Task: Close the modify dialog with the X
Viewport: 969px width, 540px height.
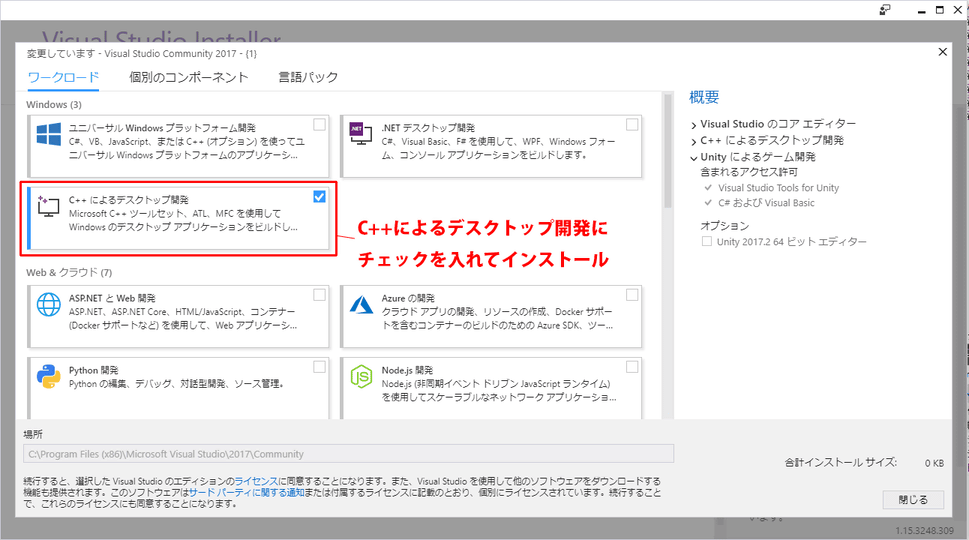Action: tap(942, 52)
